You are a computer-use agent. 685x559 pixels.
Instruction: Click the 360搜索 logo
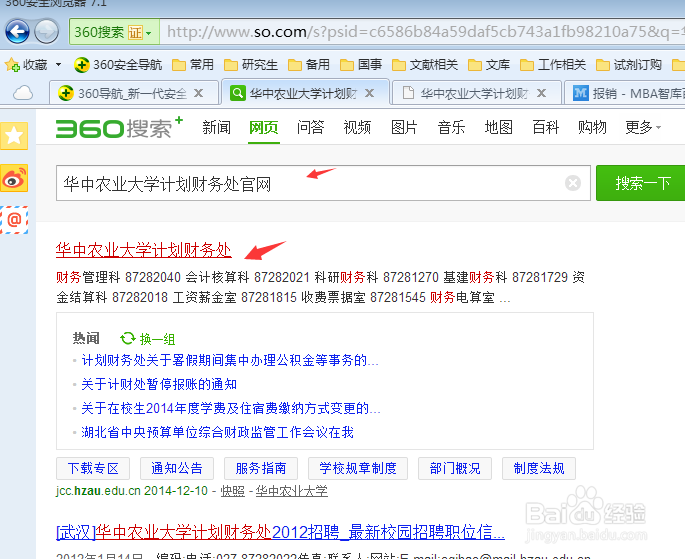pyautogui.click(x=119, y=128)
